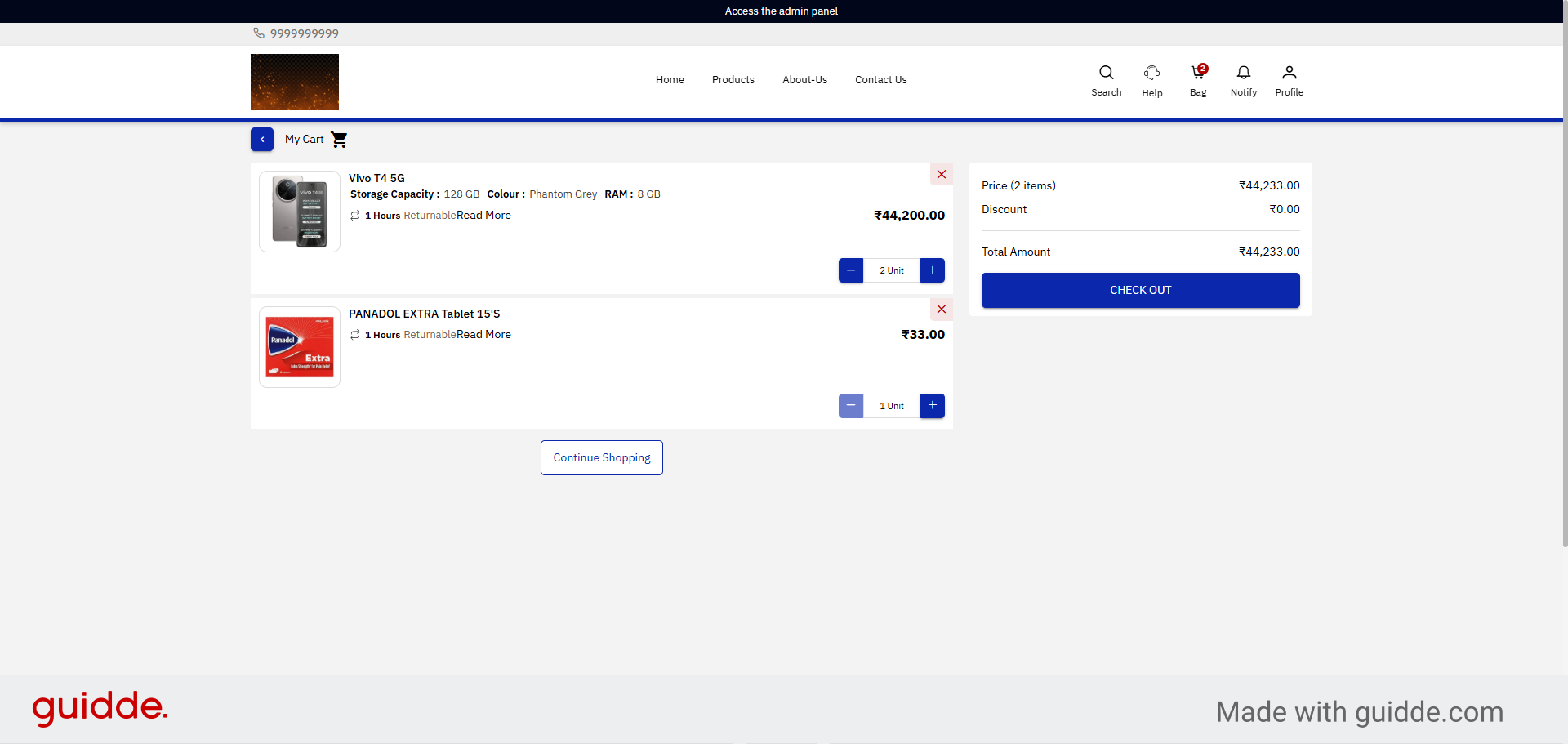Click the Help headset icon
This screenshot has height=744, width=1568.
coord(1151,74)
